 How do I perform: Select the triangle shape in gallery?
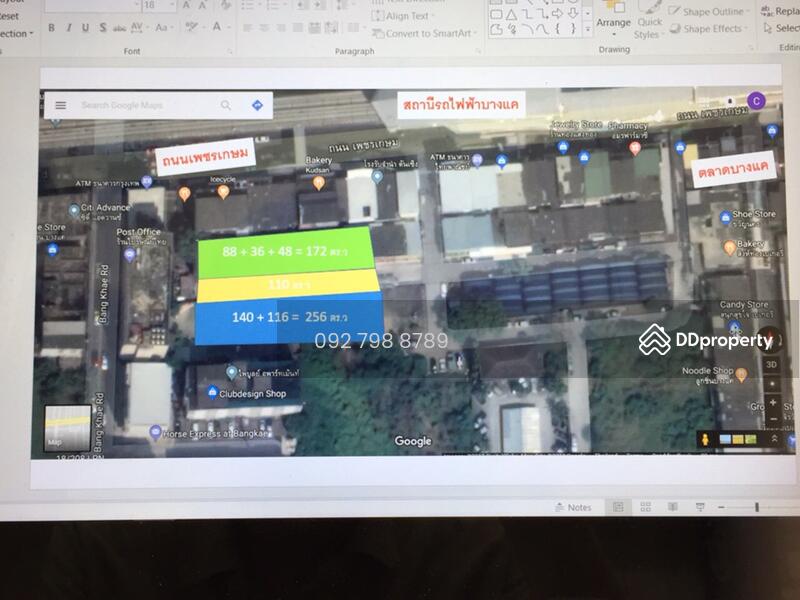tap(511, 15)
